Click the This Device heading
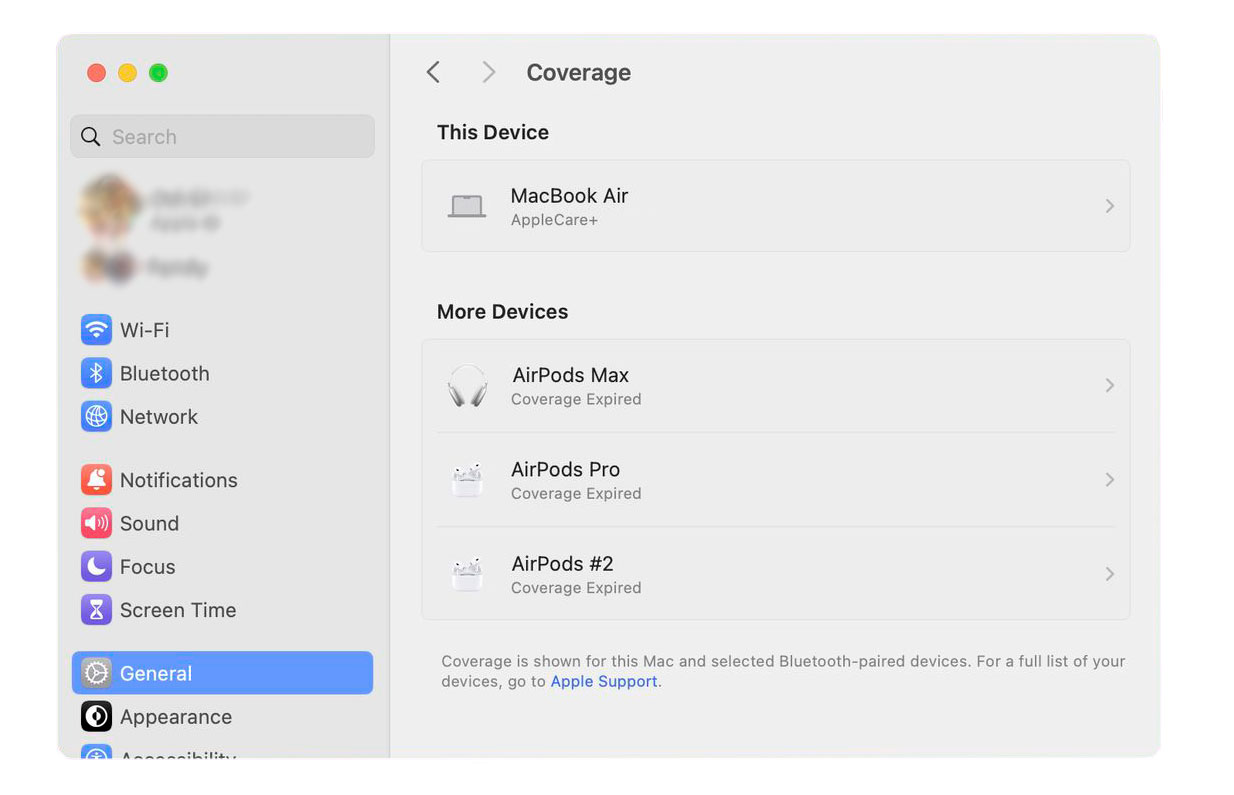This screenshot has height=795, width=1234. pos(493,132)
